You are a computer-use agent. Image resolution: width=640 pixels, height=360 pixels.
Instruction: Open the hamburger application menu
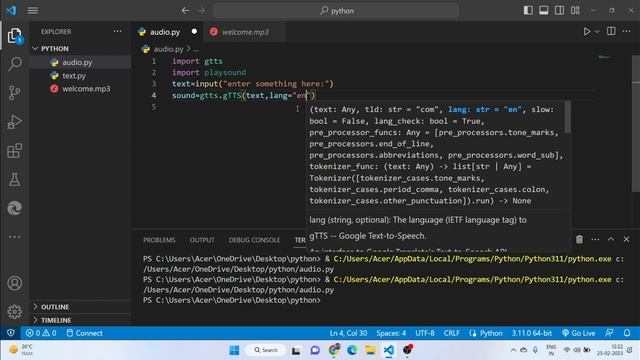pos(33,11)
